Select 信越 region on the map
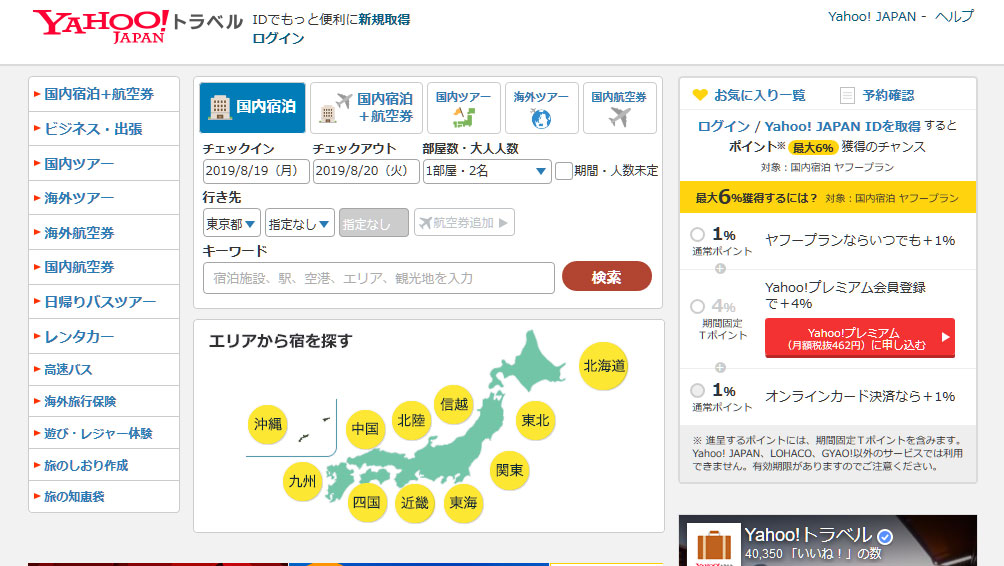The width and height of the screenshot is (1004, 566). pyautogui.click(x=454, y=404)
